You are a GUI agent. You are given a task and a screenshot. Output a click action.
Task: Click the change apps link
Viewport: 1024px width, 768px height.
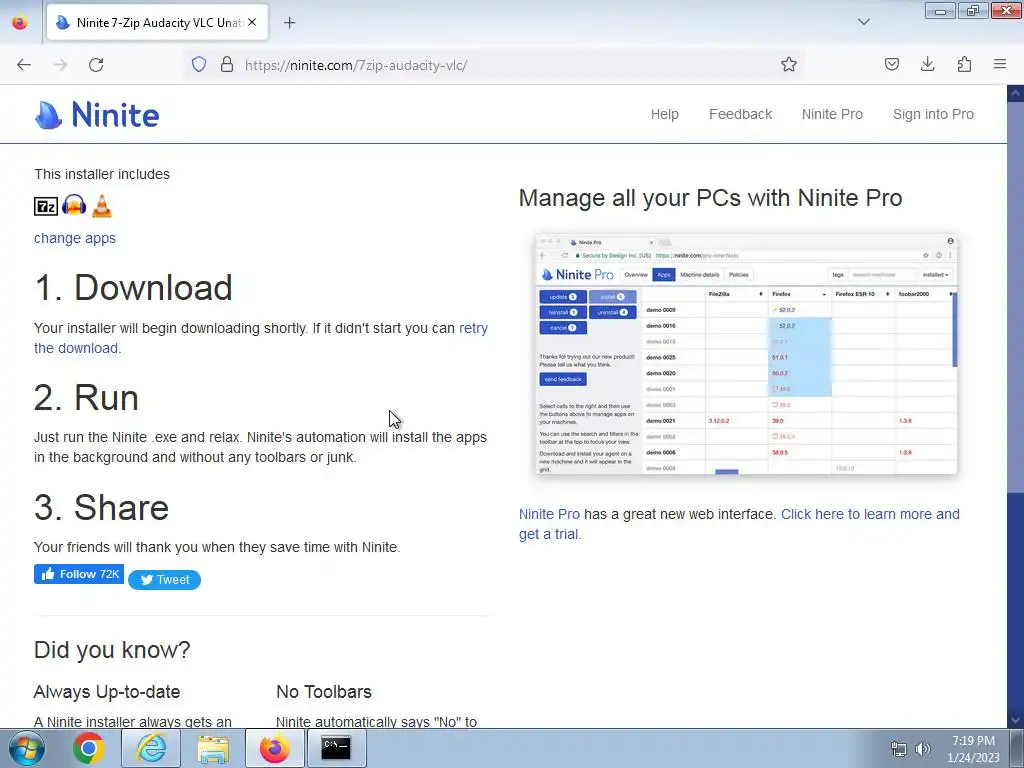pyautogui.click(x=74, y=238)
